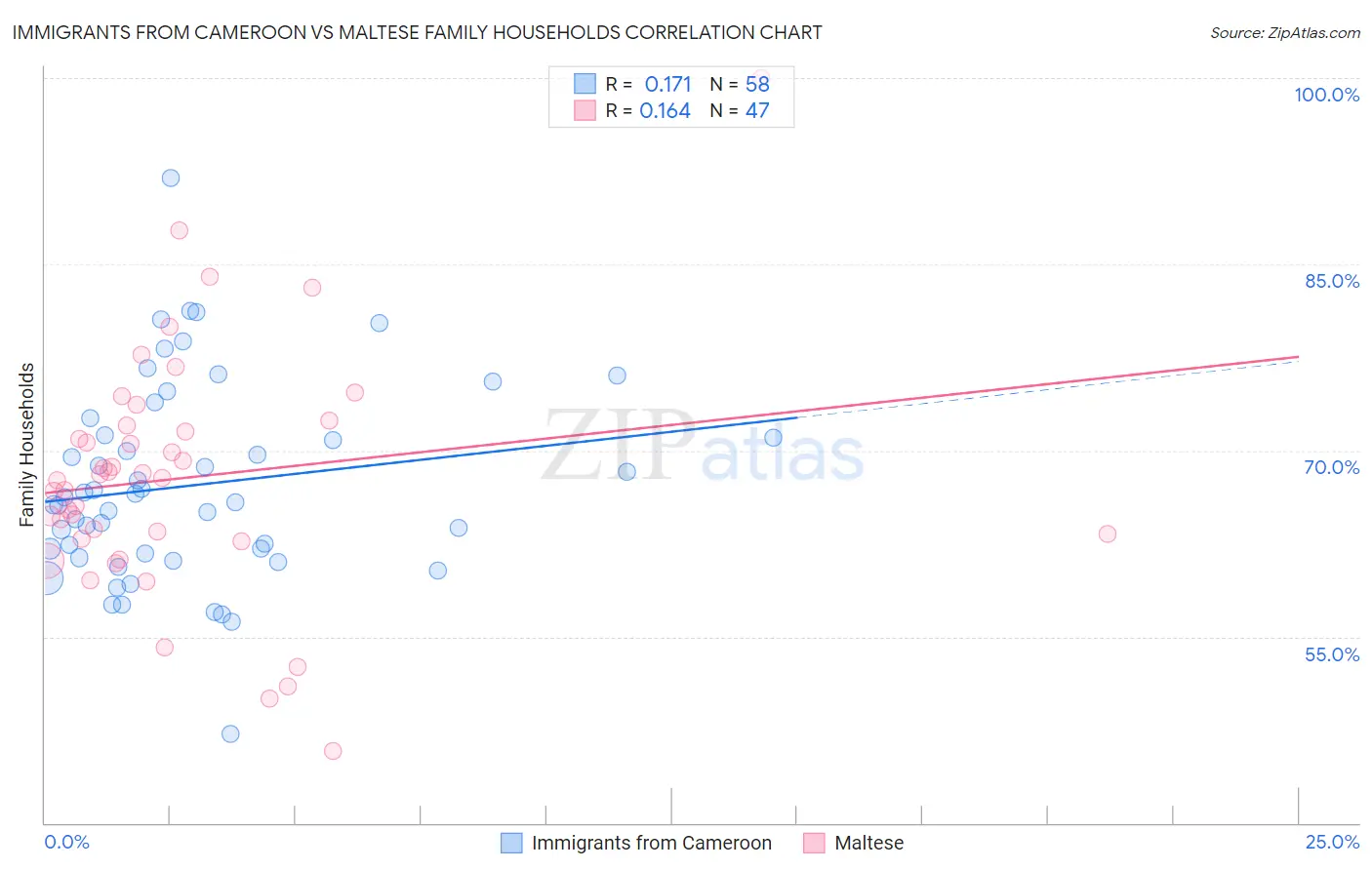The height and width of the screenshot is (870, 1372).
Task: Click the ZIPatlas watermark in chart center
Action: 703,447
